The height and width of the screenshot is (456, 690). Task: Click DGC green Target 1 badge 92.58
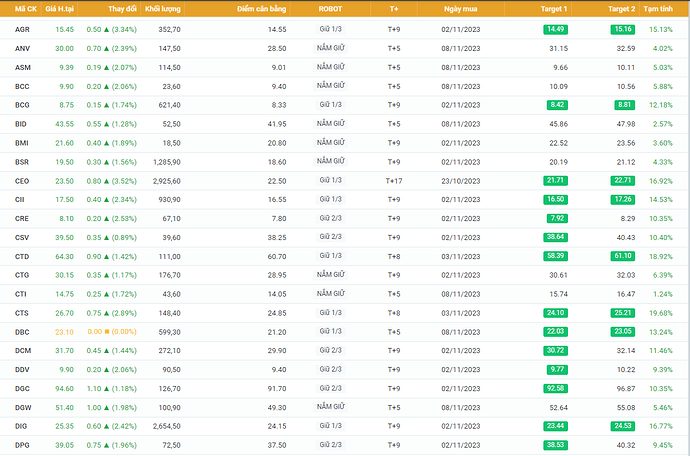coord(555,389)
